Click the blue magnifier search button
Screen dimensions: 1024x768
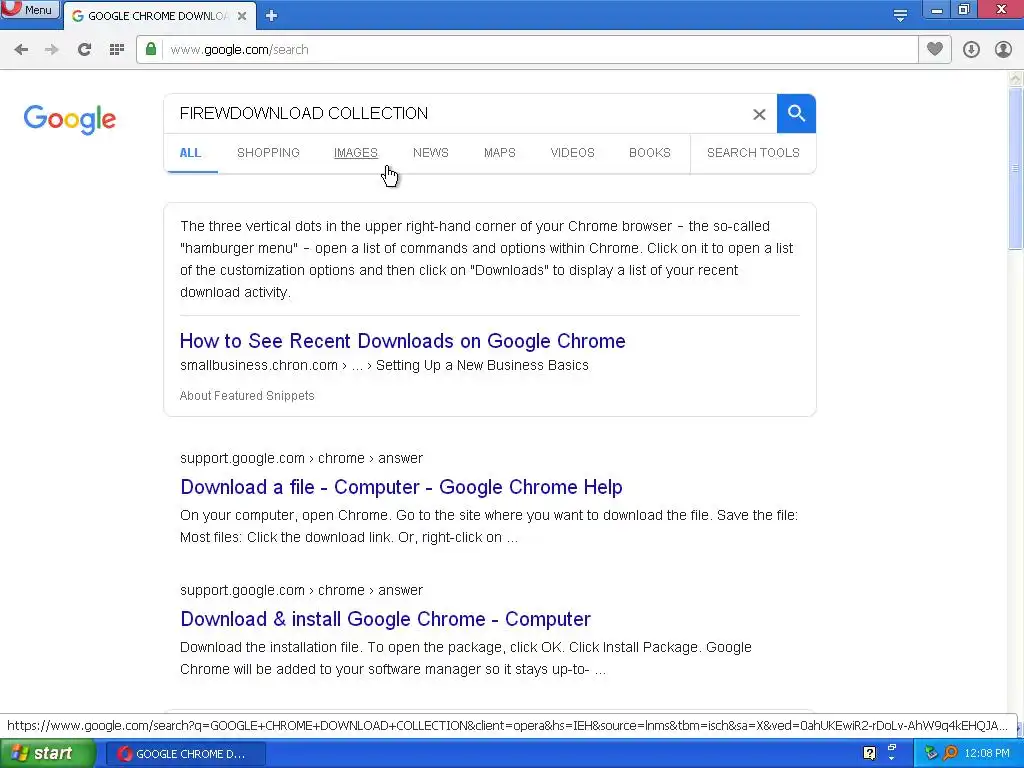796,114
